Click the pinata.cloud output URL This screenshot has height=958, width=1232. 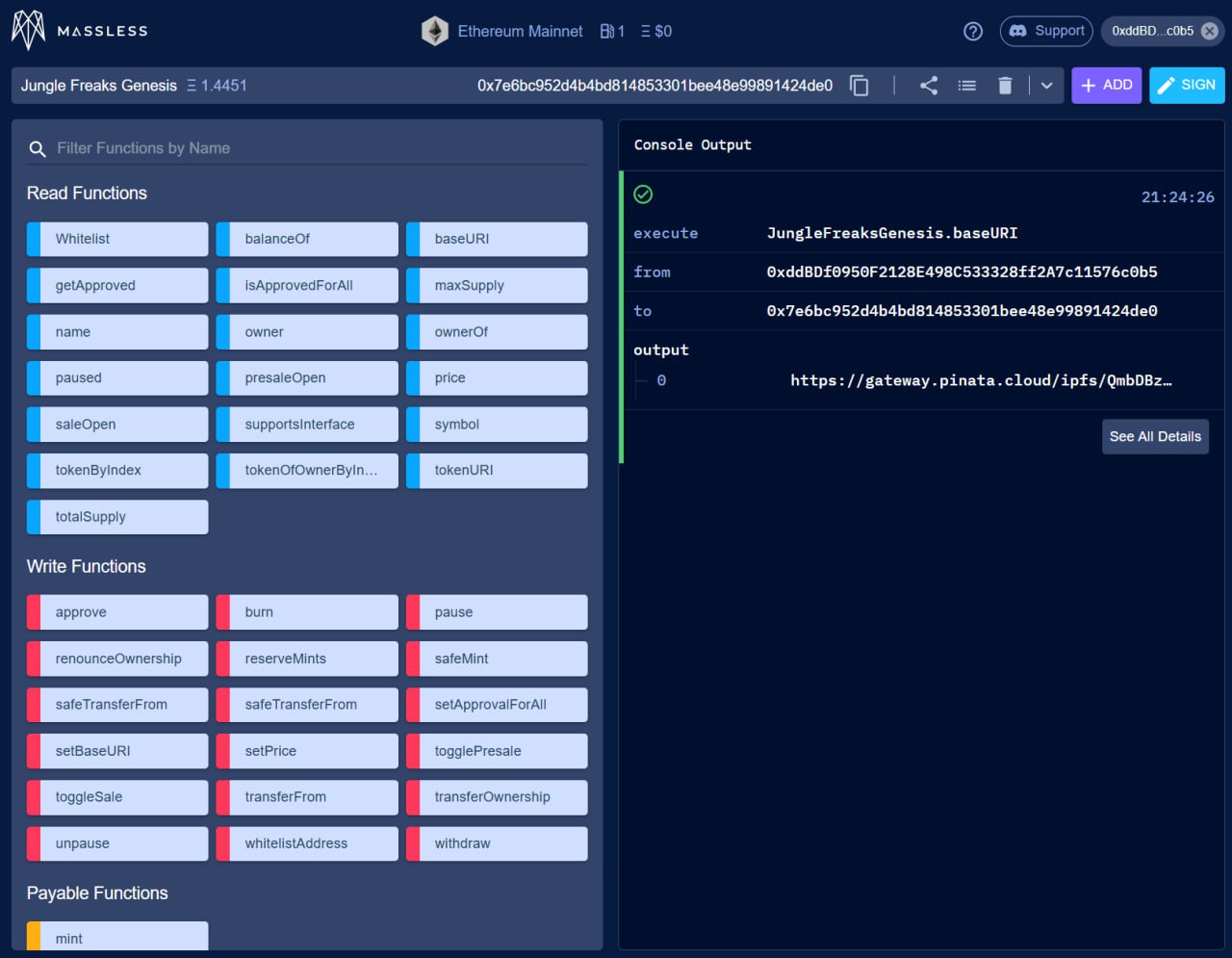981,380
